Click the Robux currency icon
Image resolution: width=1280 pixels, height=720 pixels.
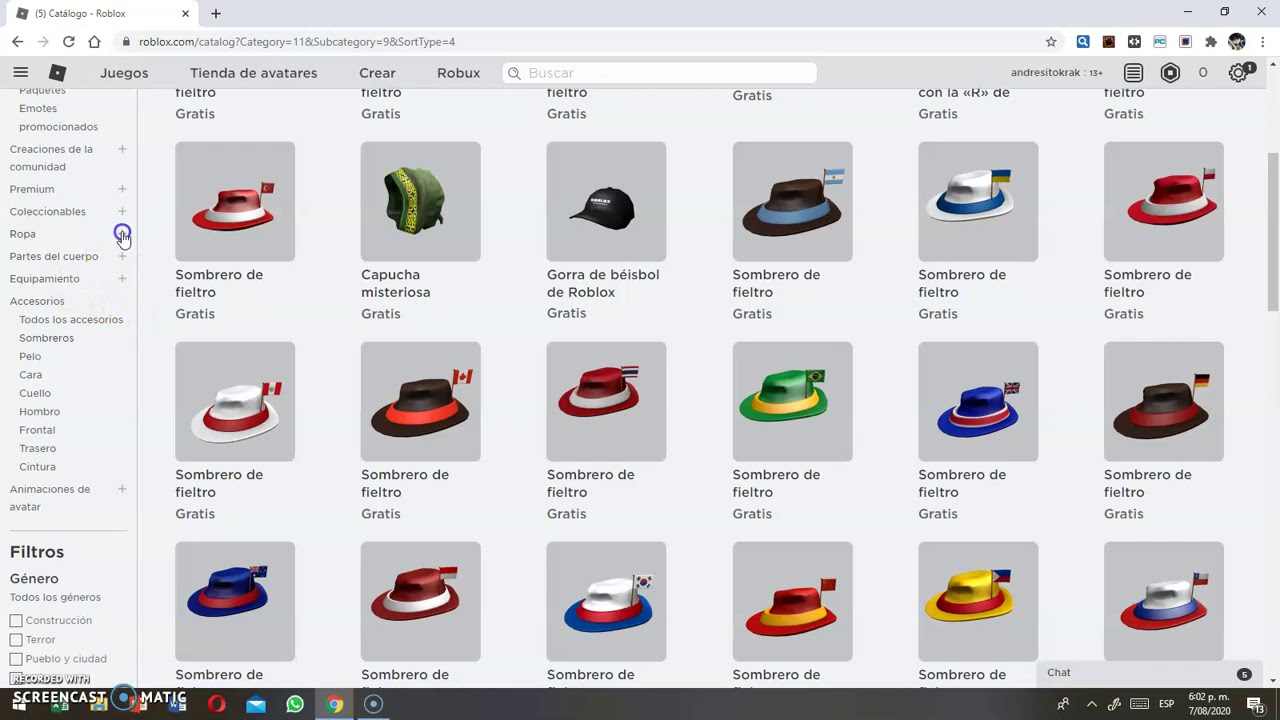1170,73
